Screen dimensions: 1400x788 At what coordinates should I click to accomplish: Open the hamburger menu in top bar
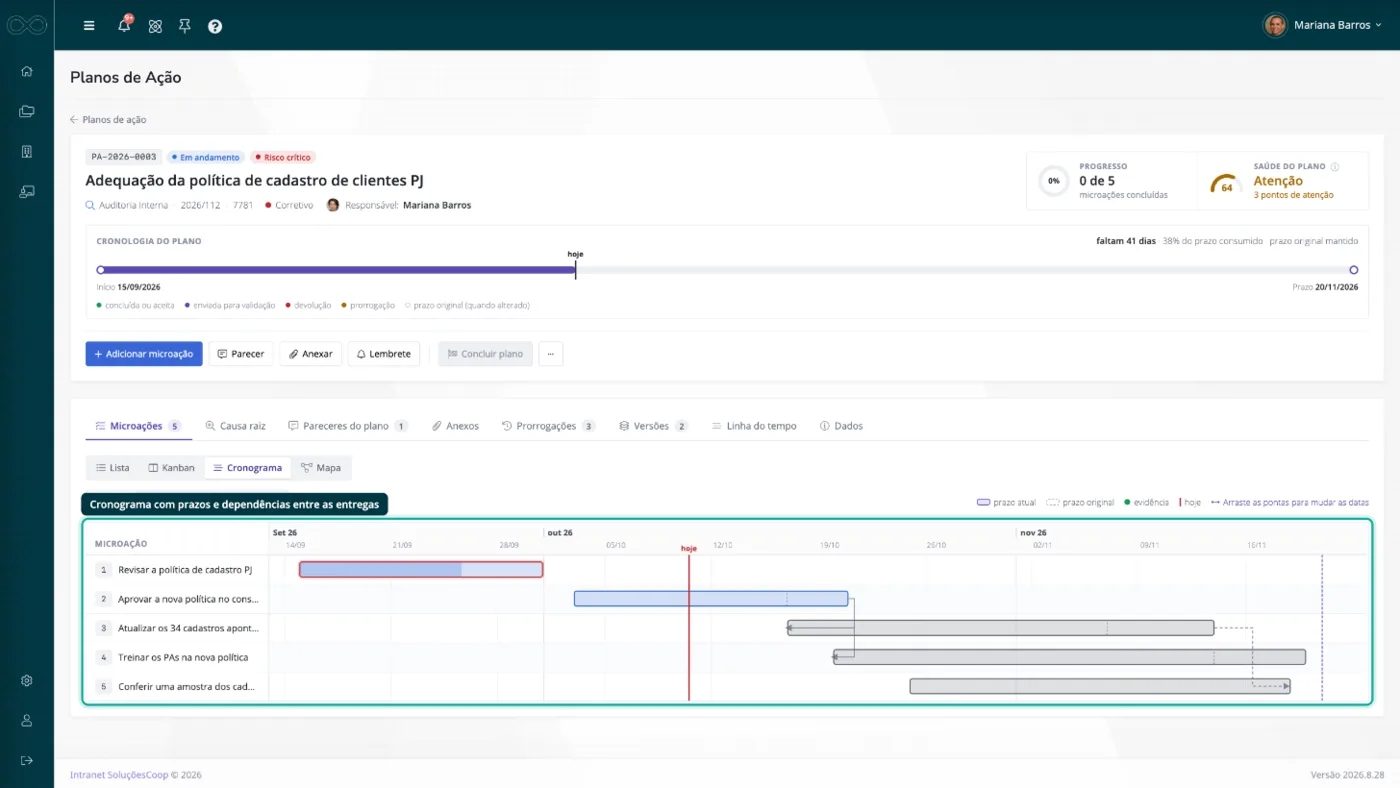pyautogui.click(x=89, y=26)
